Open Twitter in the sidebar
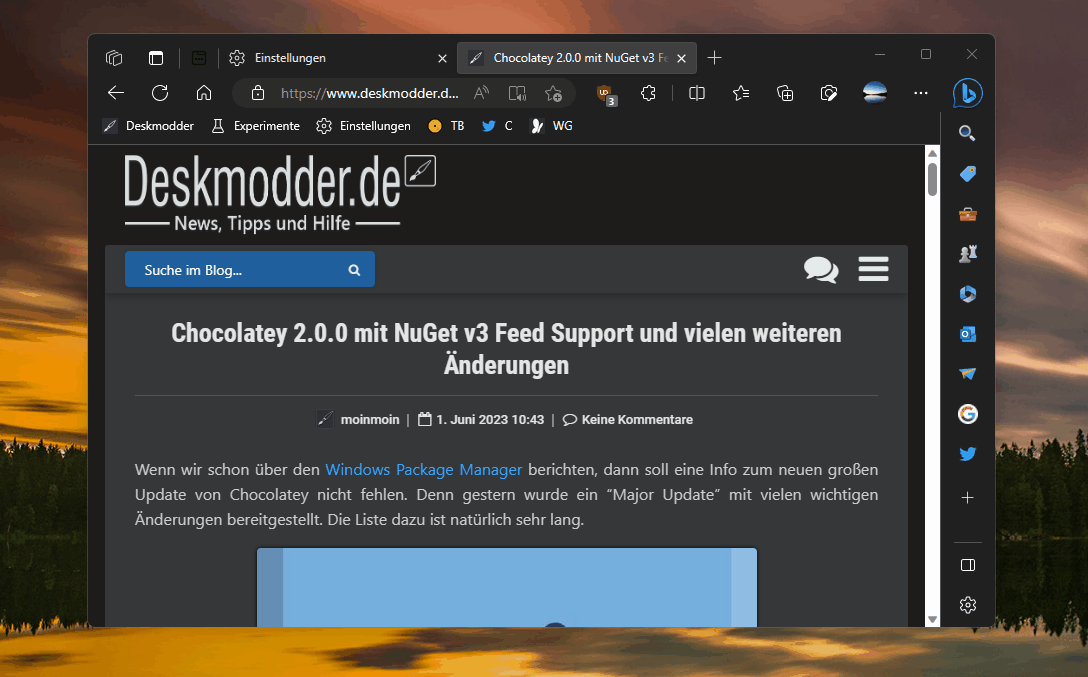 (x=967, y=454)
